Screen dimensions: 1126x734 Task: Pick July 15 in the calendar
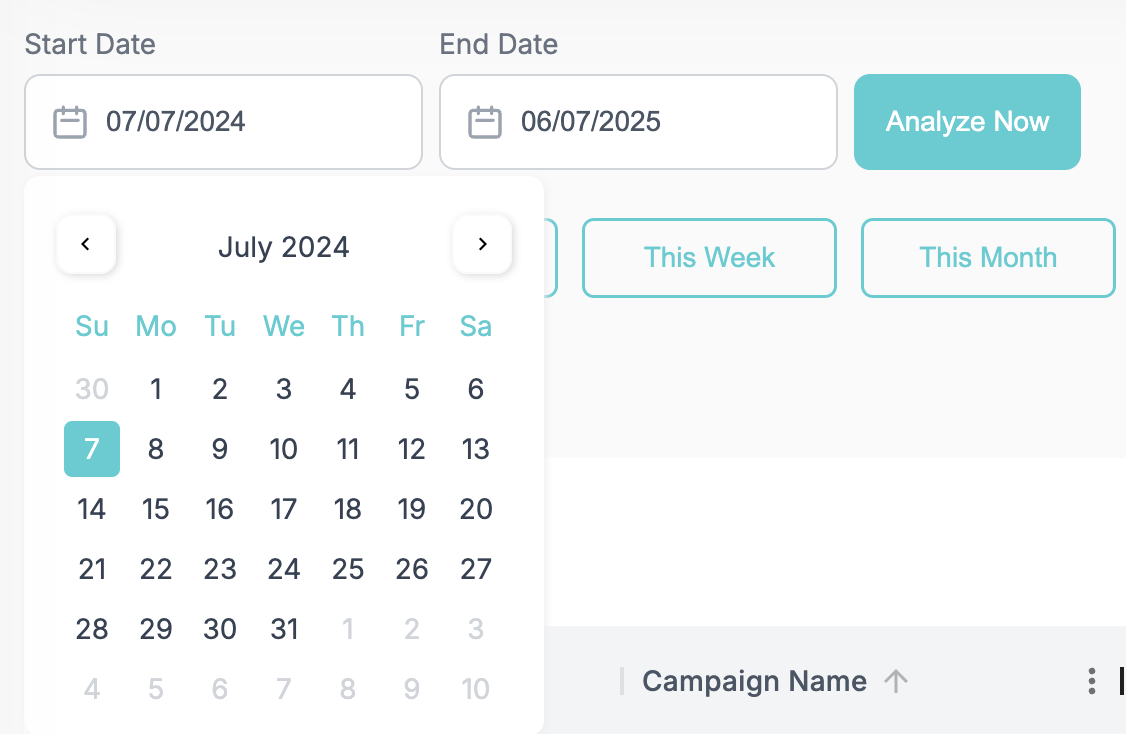point(156,509)
